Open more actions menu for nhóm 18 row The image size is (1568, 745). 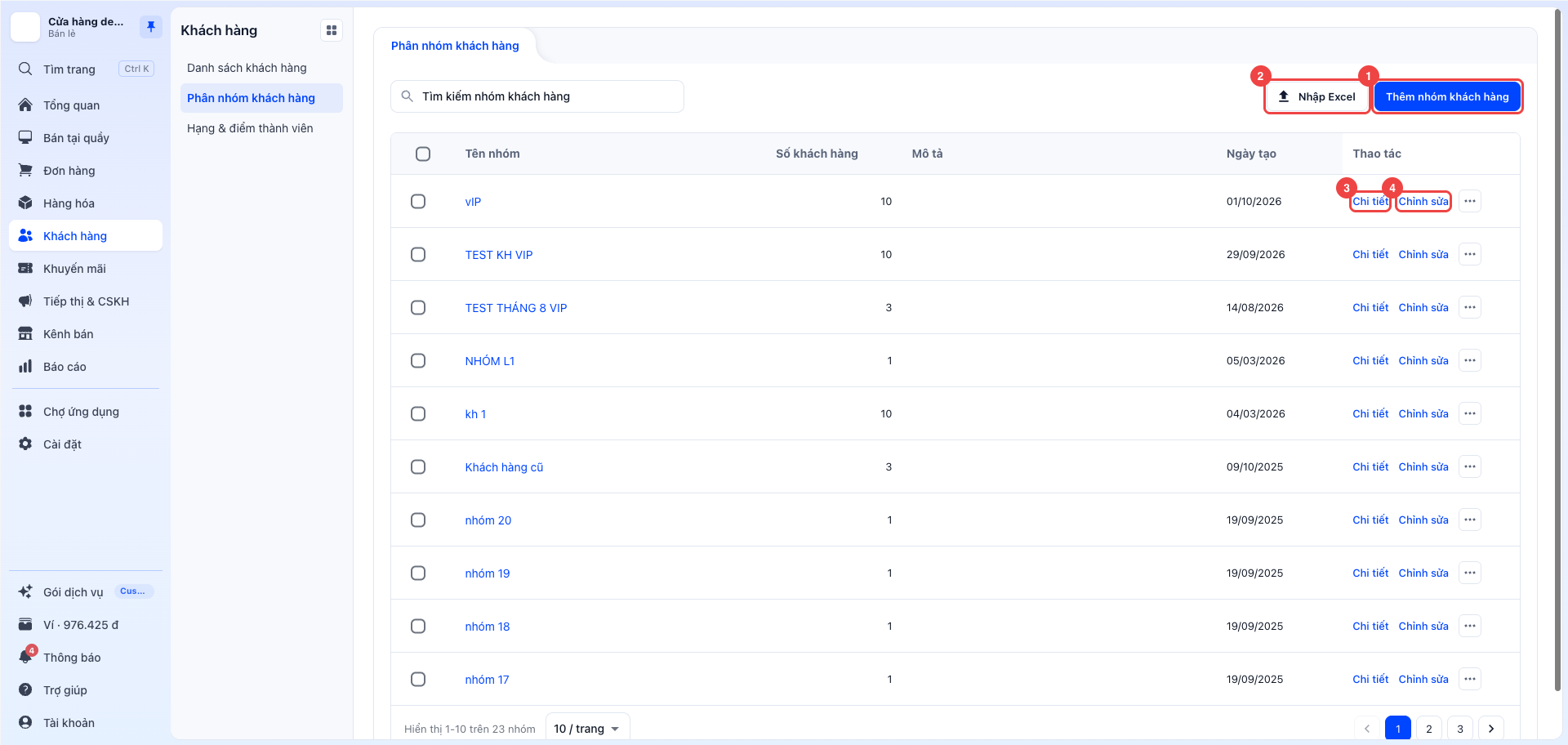pos(1470,626)
